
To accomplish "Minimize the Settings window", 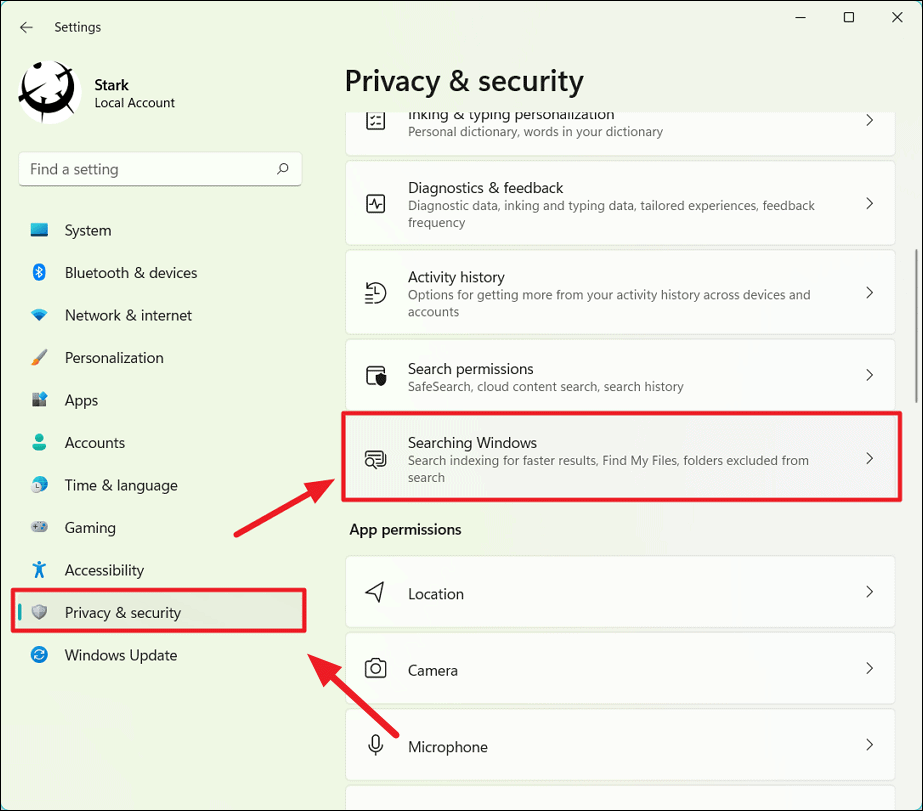I will click(801, 18).
